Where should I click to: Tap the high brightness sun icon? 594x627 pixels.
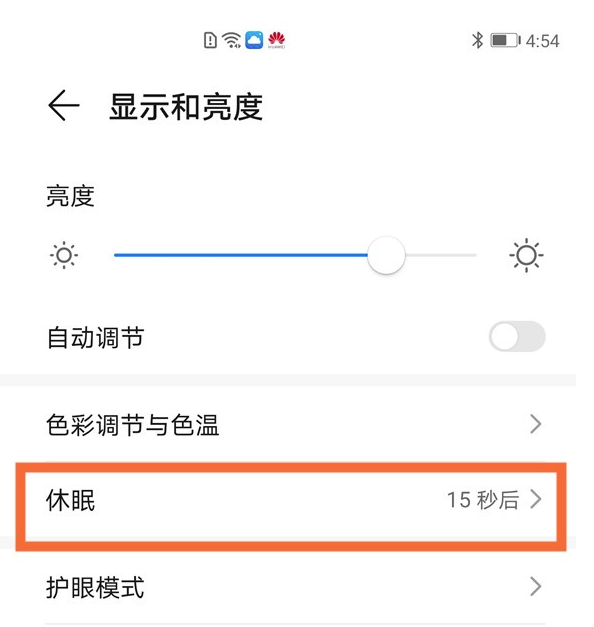pos(526,255)
